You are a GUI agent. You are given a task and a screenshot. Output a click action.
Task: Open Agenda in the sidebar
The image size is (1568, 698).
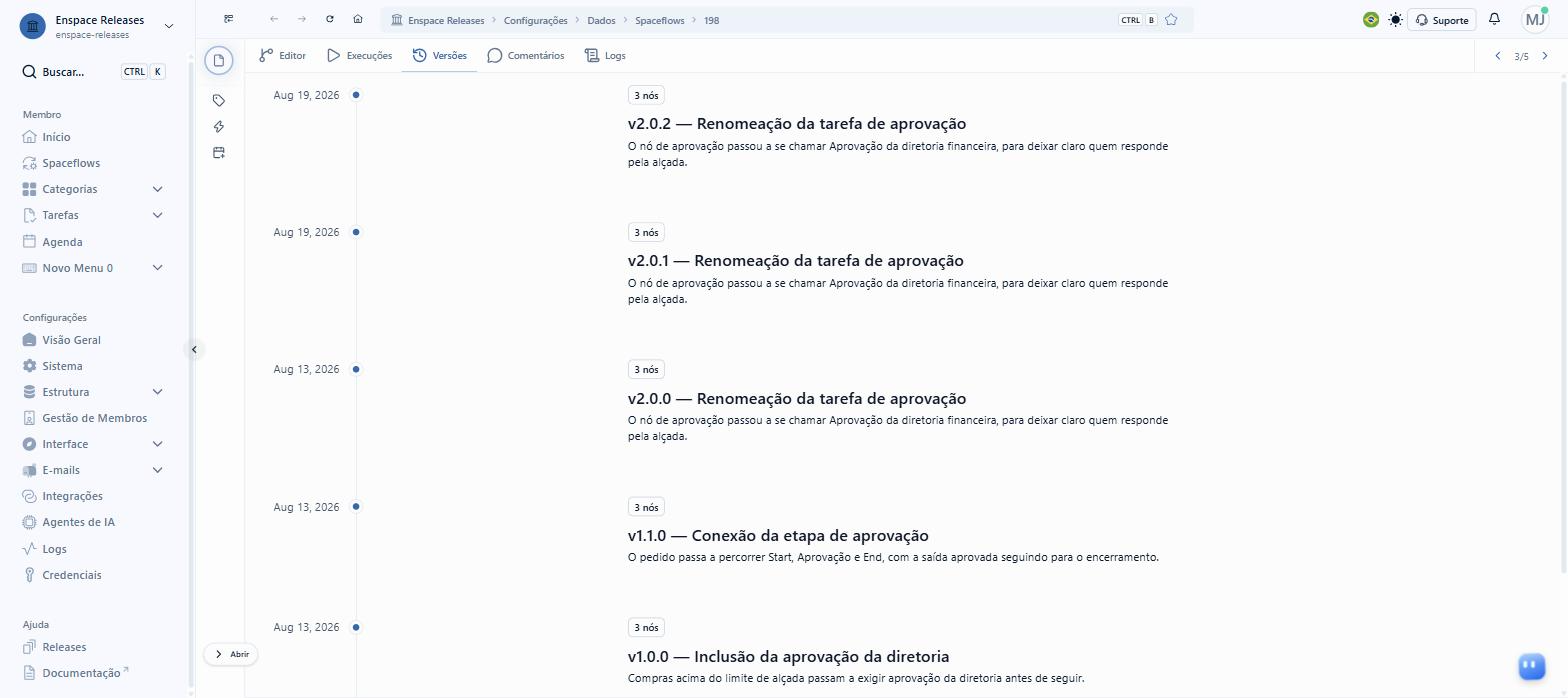62,242
